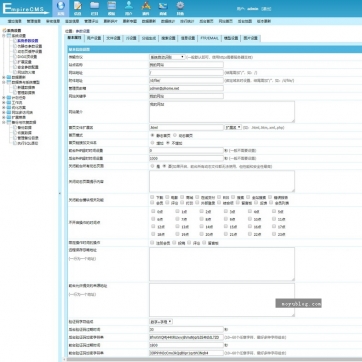The width and height of the screenshot is (362, 362).
Task: Click the 前台PHP超时时间 input with value 0
Action: [186, 151]
